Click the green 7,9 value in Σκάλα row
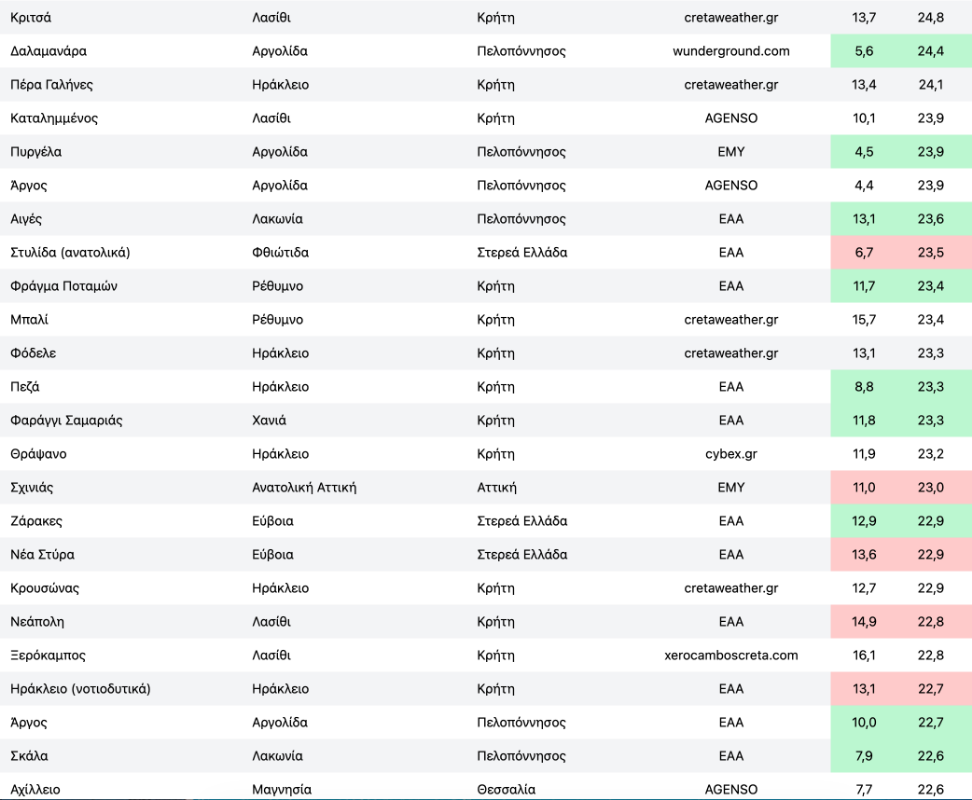972x800 pixels. pos(864,756)
